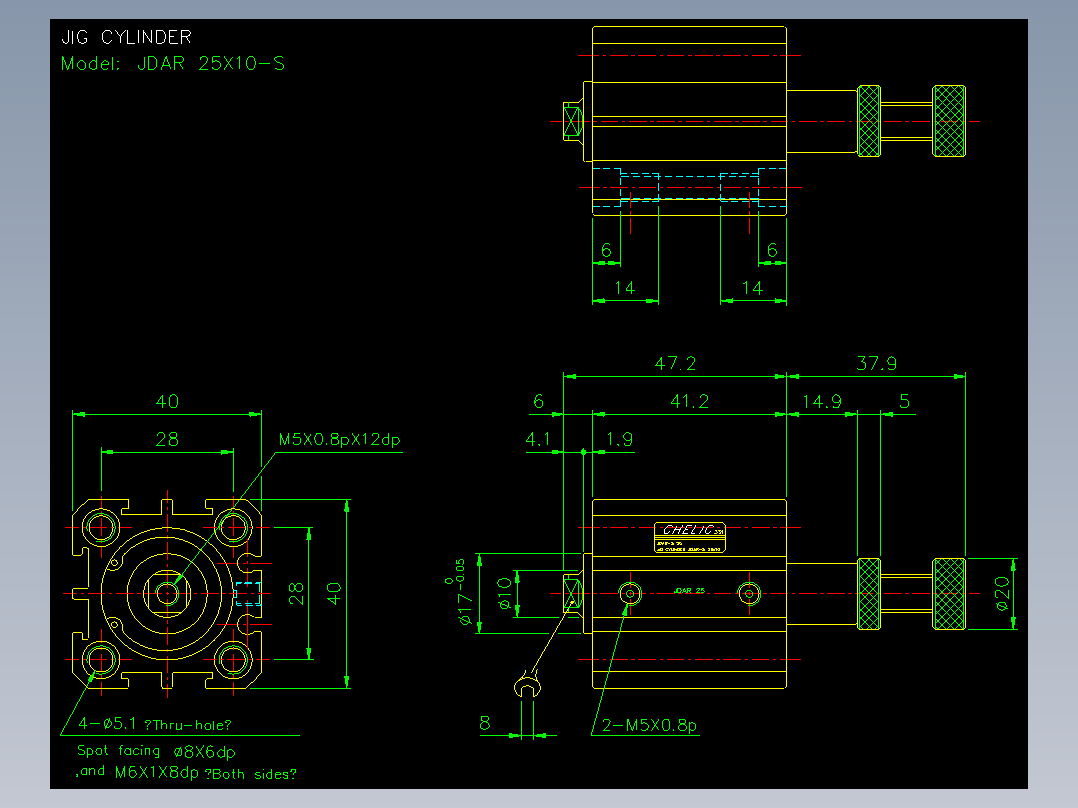The width and height of the screenshot is (1078, 808).
Task: Click the 4.1 dimension value
Action: pyautogui.click(x=538, y=439)
